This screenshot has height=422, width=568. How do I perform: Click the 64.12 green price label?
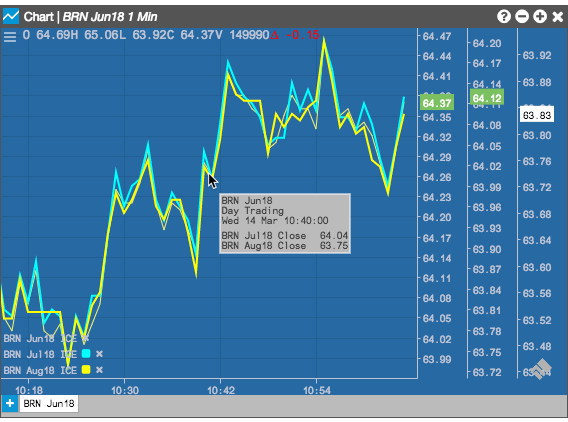pos(486,98)
